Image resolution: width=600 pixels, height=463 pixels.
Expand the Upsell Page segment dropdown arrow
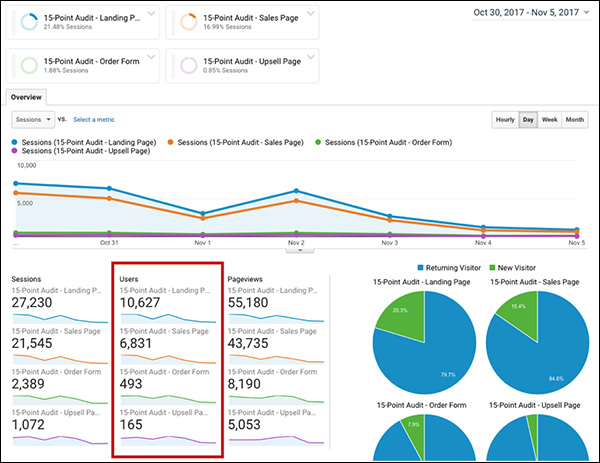[311, 57]
